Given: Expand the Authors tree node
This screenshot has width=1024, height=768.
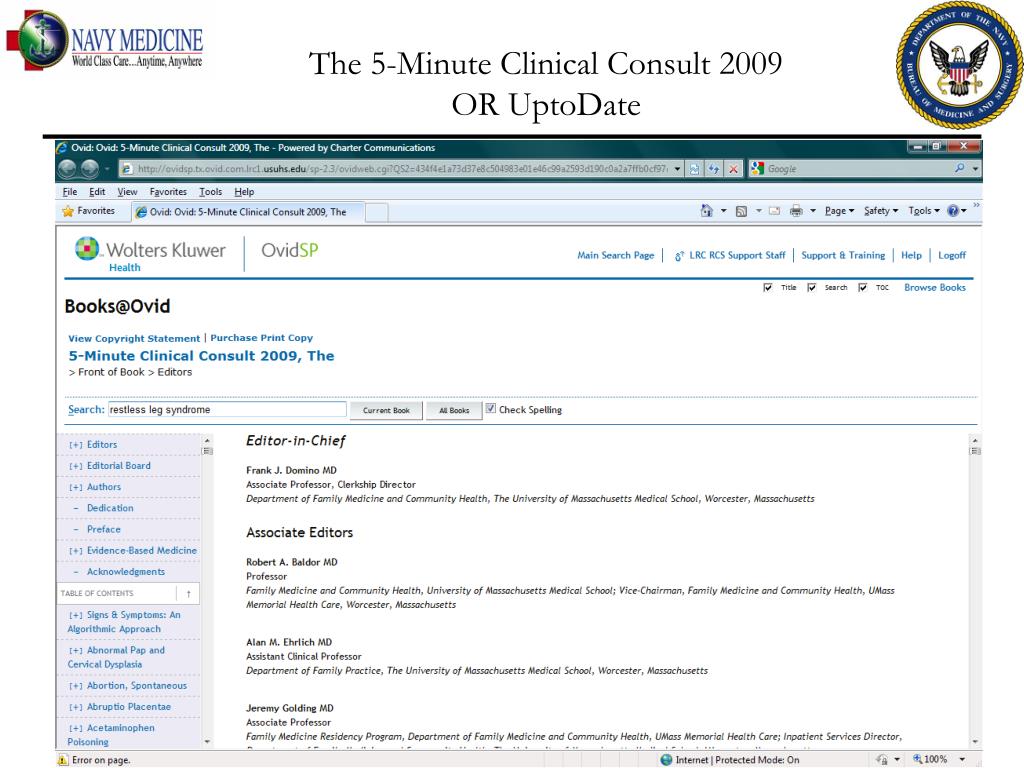Looking at the screenshot, I should click(76, 487).
